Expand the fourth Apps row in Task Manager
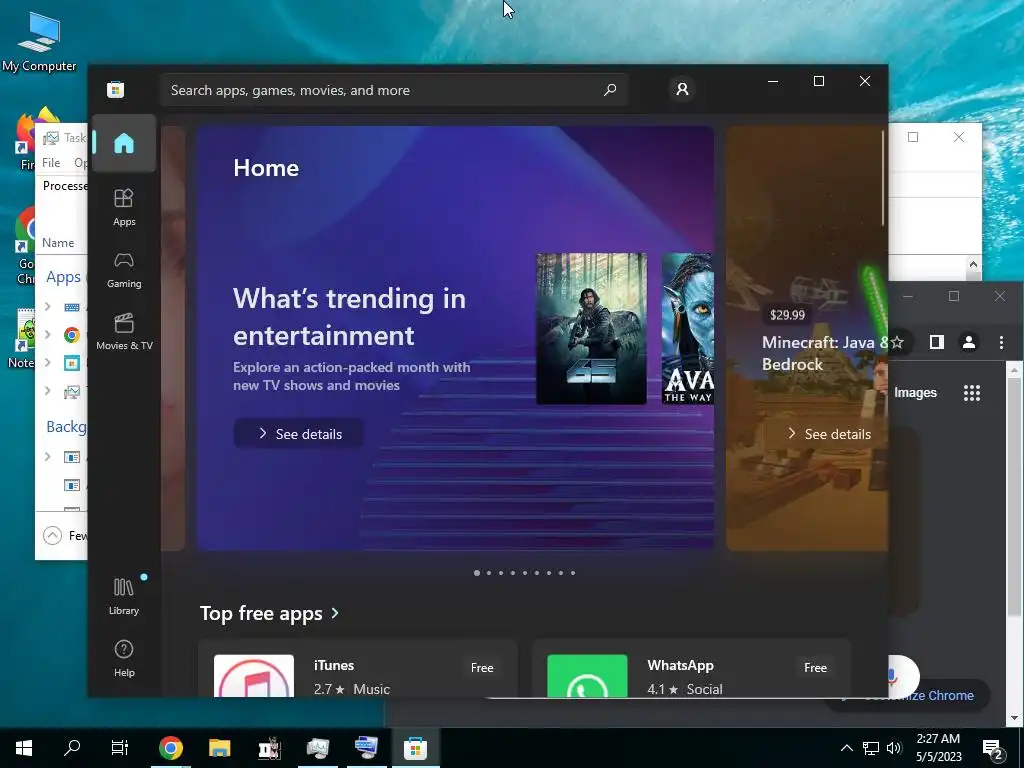Screen dimensions: 1024x768 coord(48,391)
